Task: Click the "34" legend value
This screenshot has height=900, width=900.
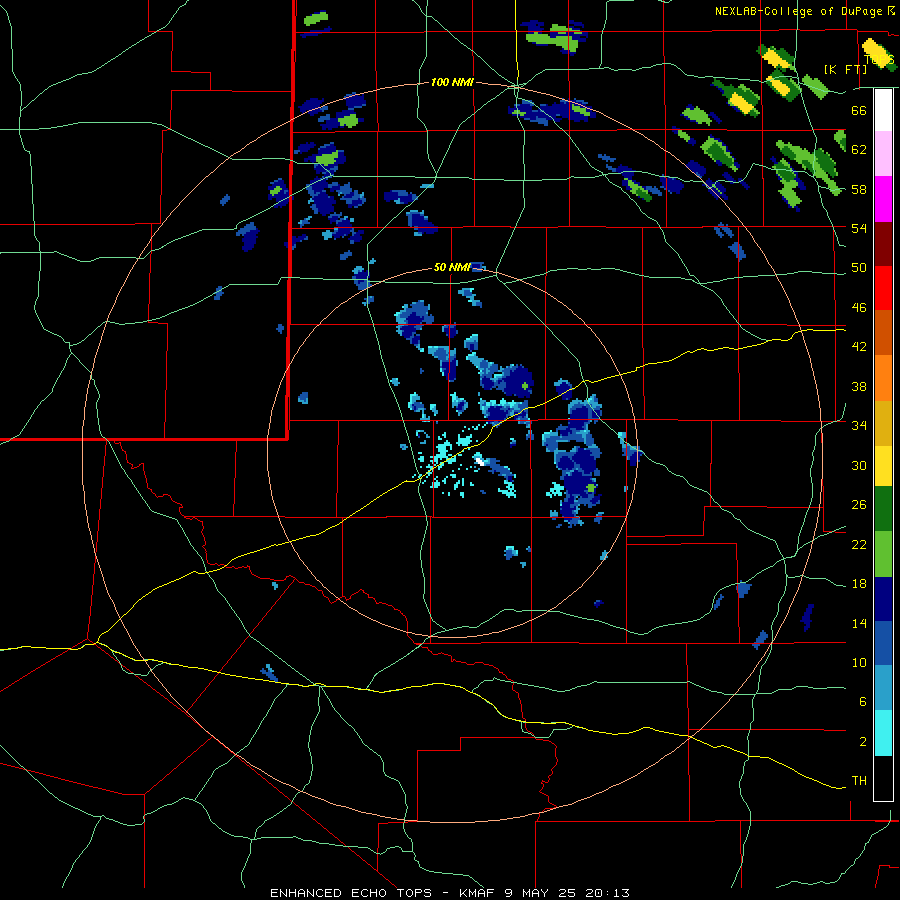Action: (x=859, y=425)
